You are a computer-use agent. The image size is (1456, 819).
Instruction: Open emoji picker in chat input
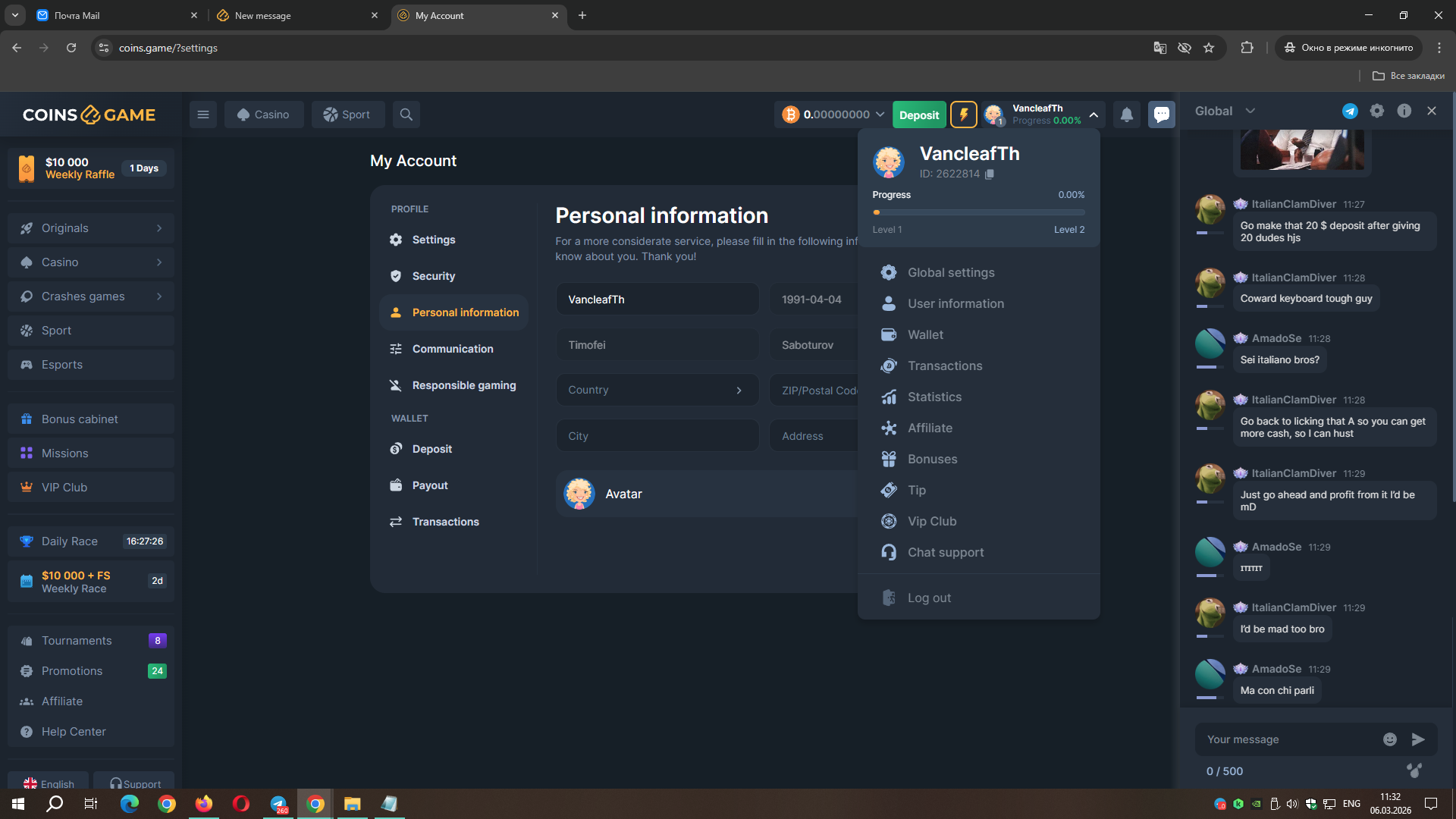[x=1389, y=739]
